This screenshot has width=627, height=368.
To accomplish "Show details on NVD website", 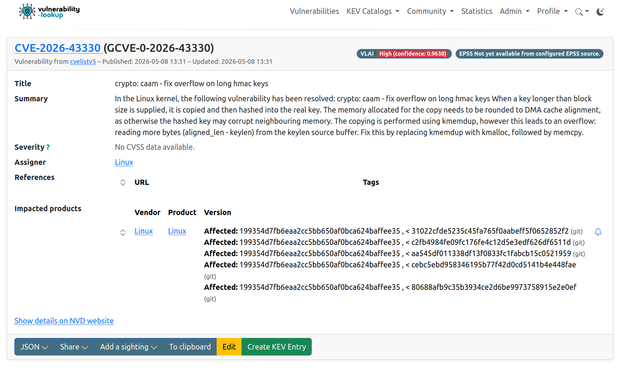I will click(x=64, y=321).
